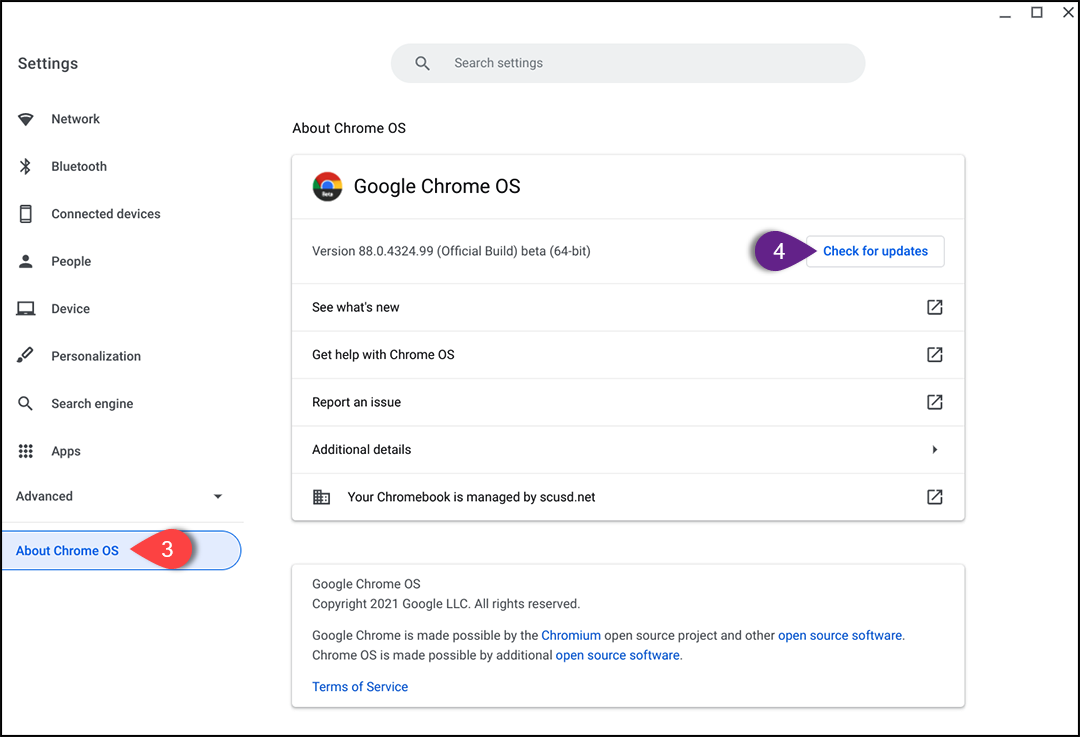Click the Device laptop icon

[x=25, y=309]
